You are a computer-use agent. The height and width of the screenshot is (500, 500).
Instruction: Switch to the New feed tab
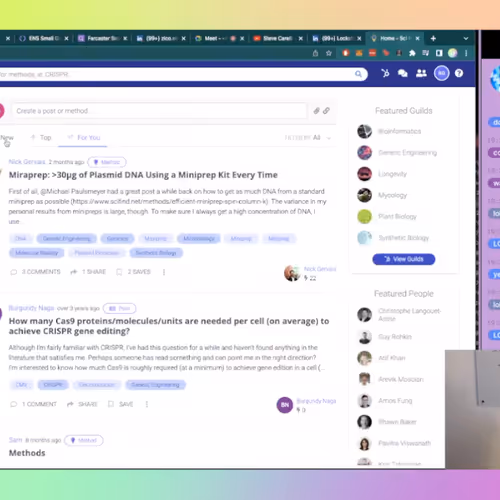click(7, 138)
